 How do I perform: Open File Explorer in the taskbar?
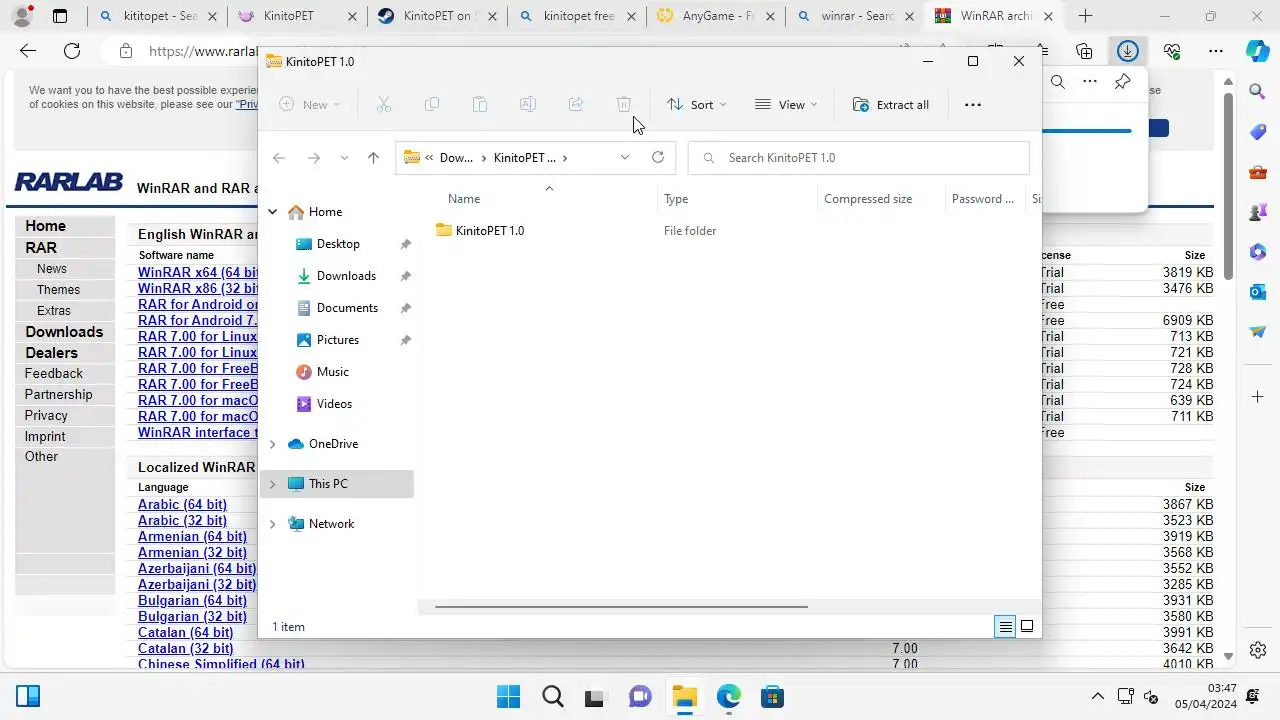(684, 697)
